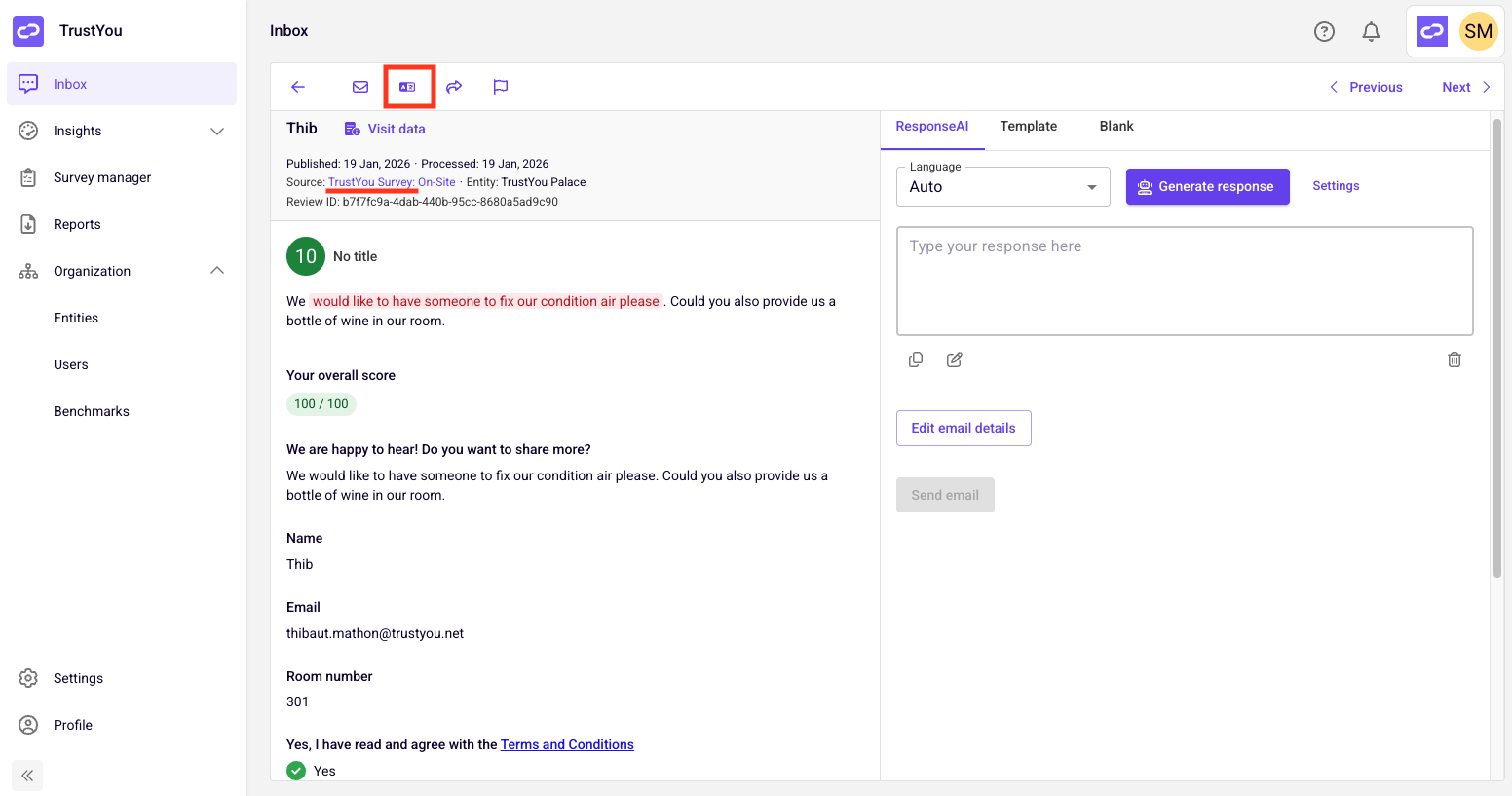Click into the Type your response here field
The image size is (1512, 796).
click(x=1185, y=282)
